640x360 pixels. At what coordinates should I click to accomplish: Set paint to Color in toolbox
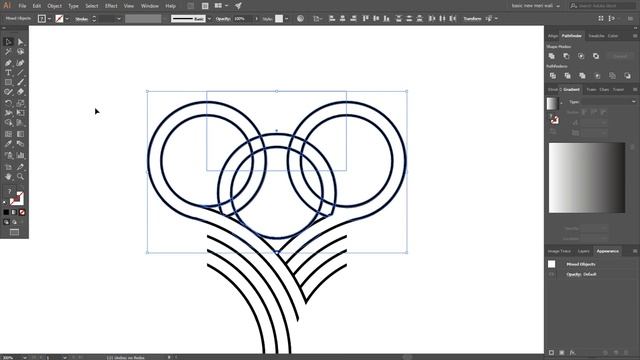point(6,212)
